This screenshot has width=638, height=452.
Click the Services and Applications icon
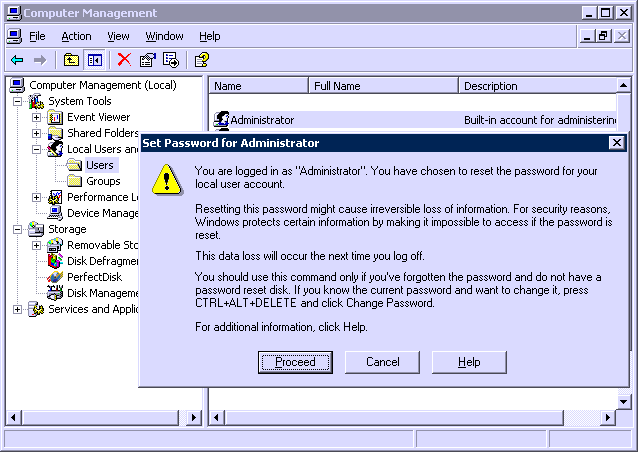point(36,309)
